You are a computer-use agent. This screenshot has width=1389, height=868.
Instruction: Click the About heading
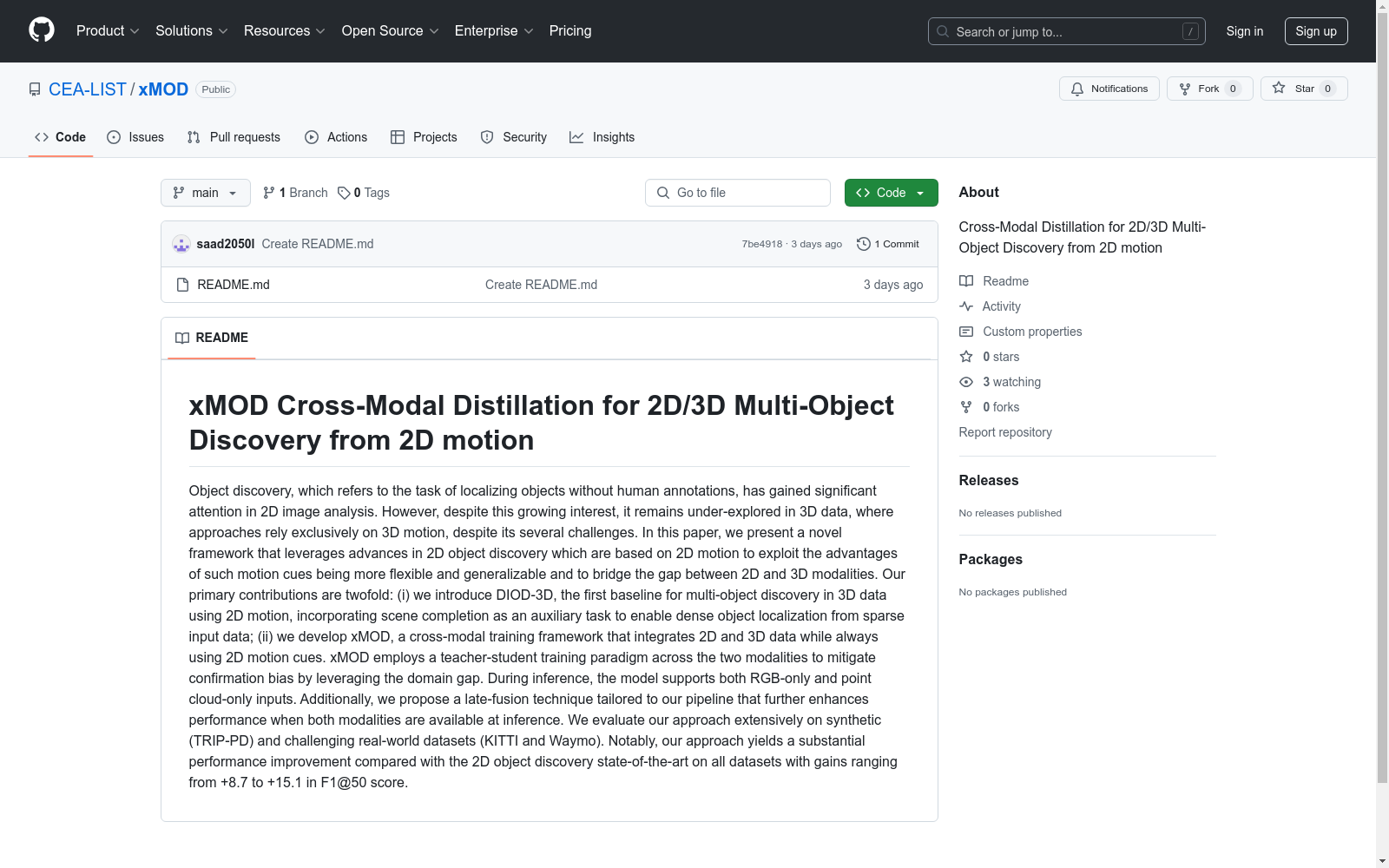(979, 192)
